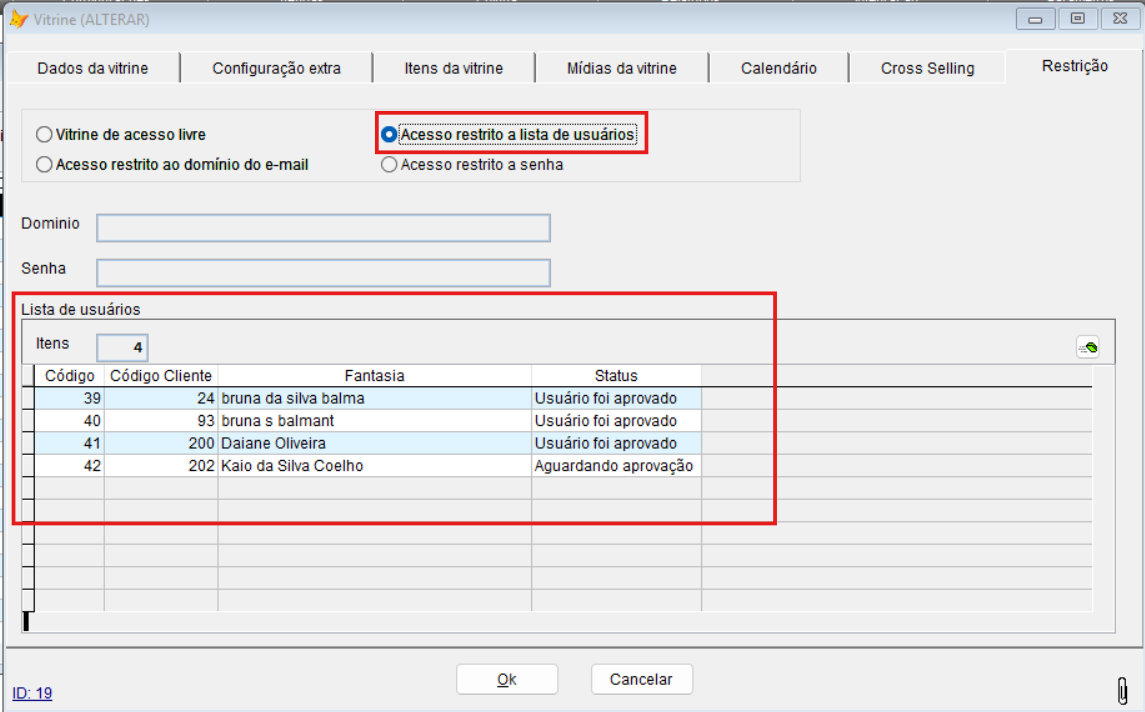The height and width of the screenshot is (712, 1145).
Task: Choose Acesso restrito a senha option
Action: click(x=389, y=165)
